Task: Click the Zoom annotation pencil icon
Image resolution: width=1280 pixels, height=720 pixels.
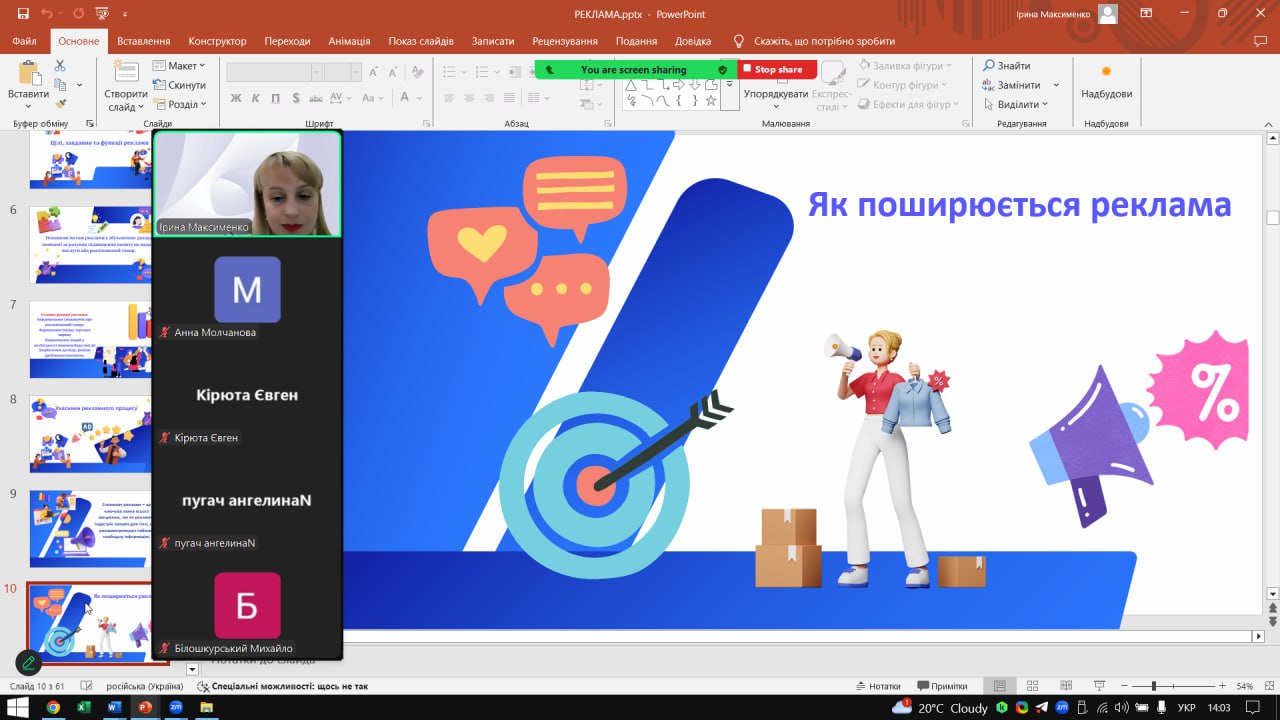Action: click(x=29, y=662)
